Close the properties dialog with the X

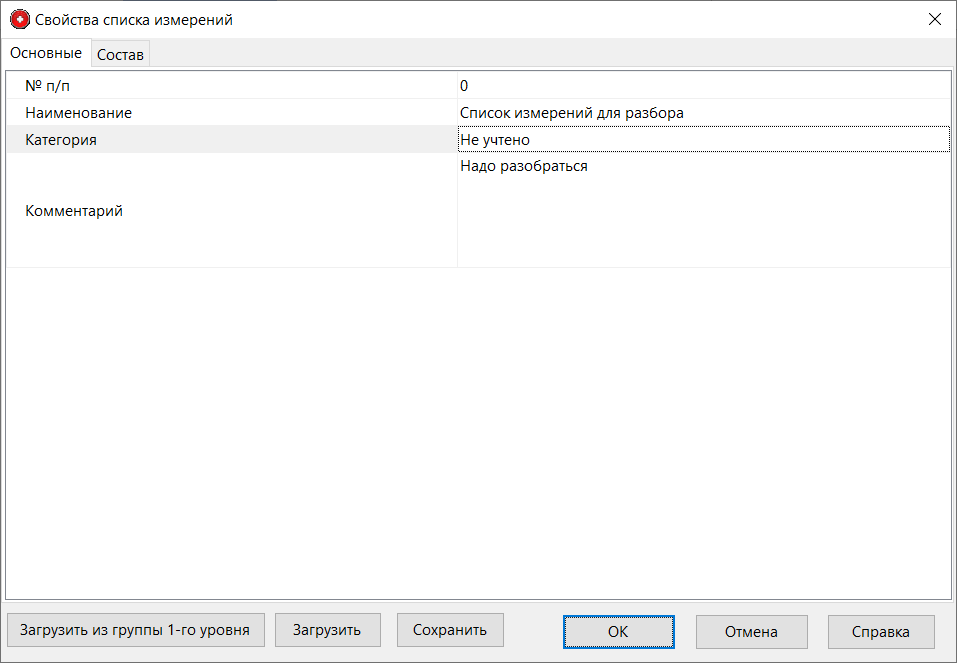[x=935, y=18]
